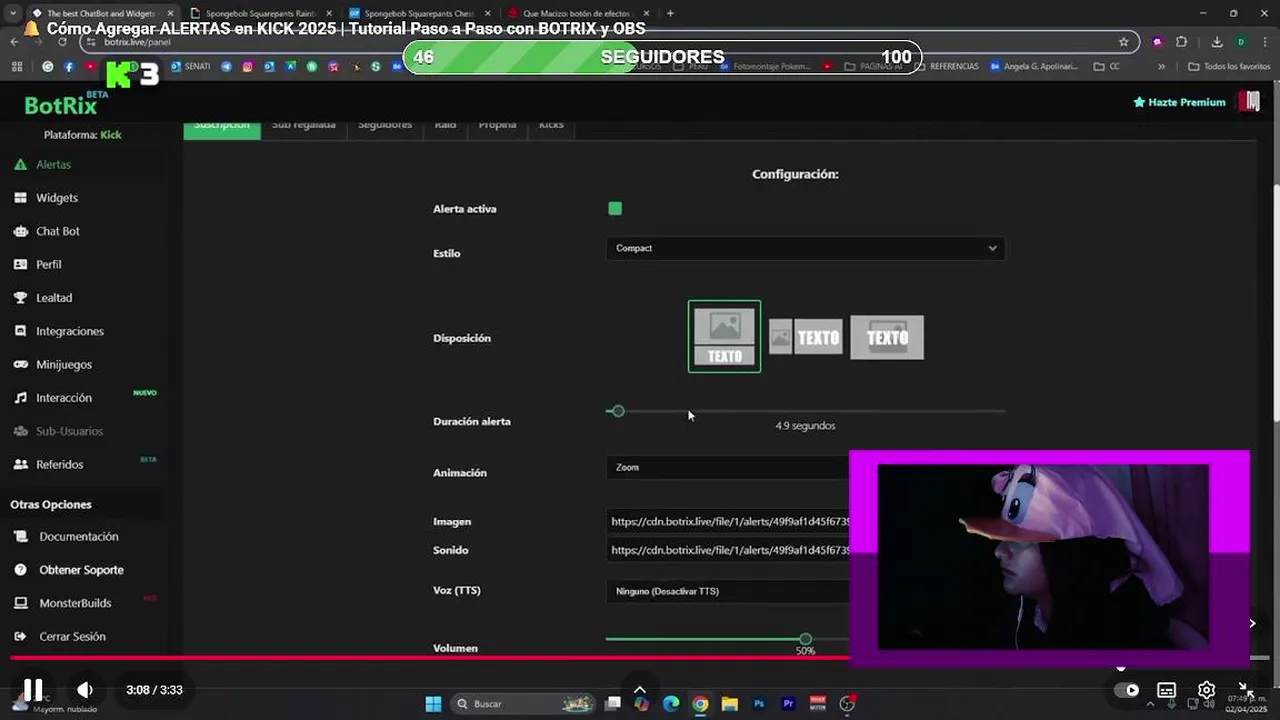The image size is (1280, 720).
Task: Select the text-over-image layout thumbnail
Action: coord(887,338)
